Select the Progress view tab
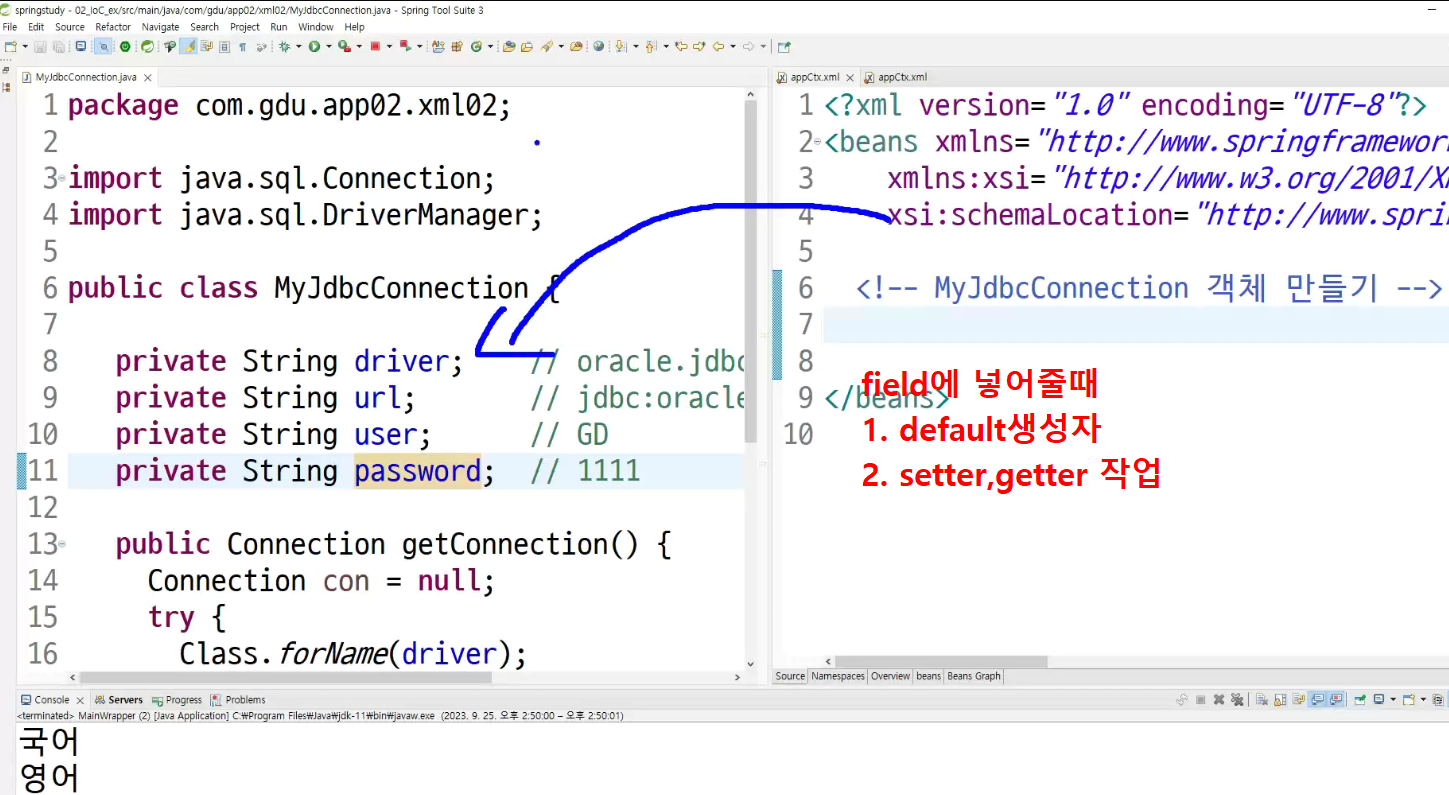Viewport: 1449px width, 795px height. point(176,700)
